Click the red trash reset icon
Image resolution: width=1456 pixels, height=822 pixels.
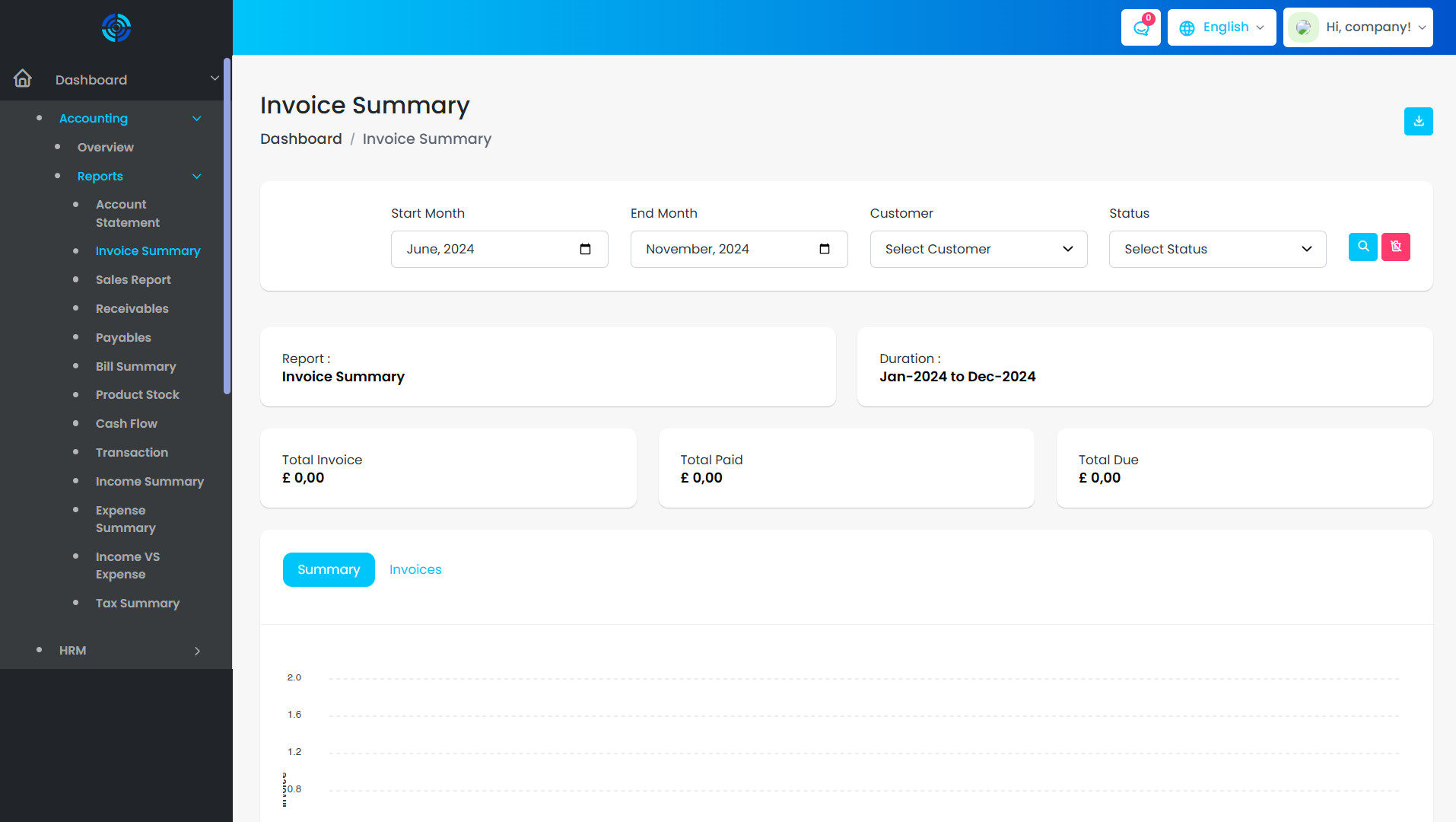tap(1395, 247)
